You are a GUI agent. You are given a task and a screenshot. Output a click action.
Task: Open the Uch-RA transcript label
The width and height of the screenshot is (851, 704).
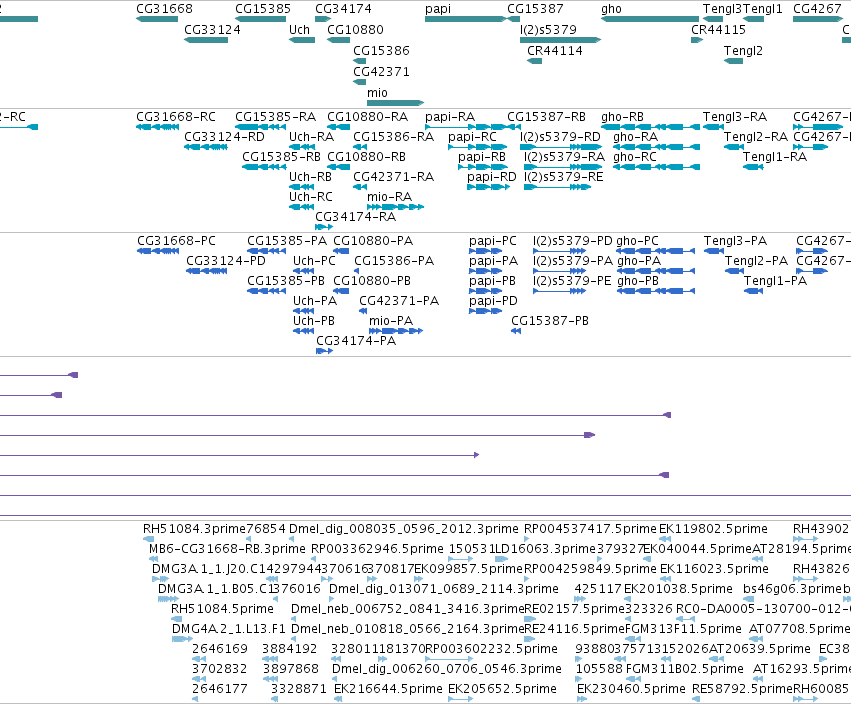point(311,137)
